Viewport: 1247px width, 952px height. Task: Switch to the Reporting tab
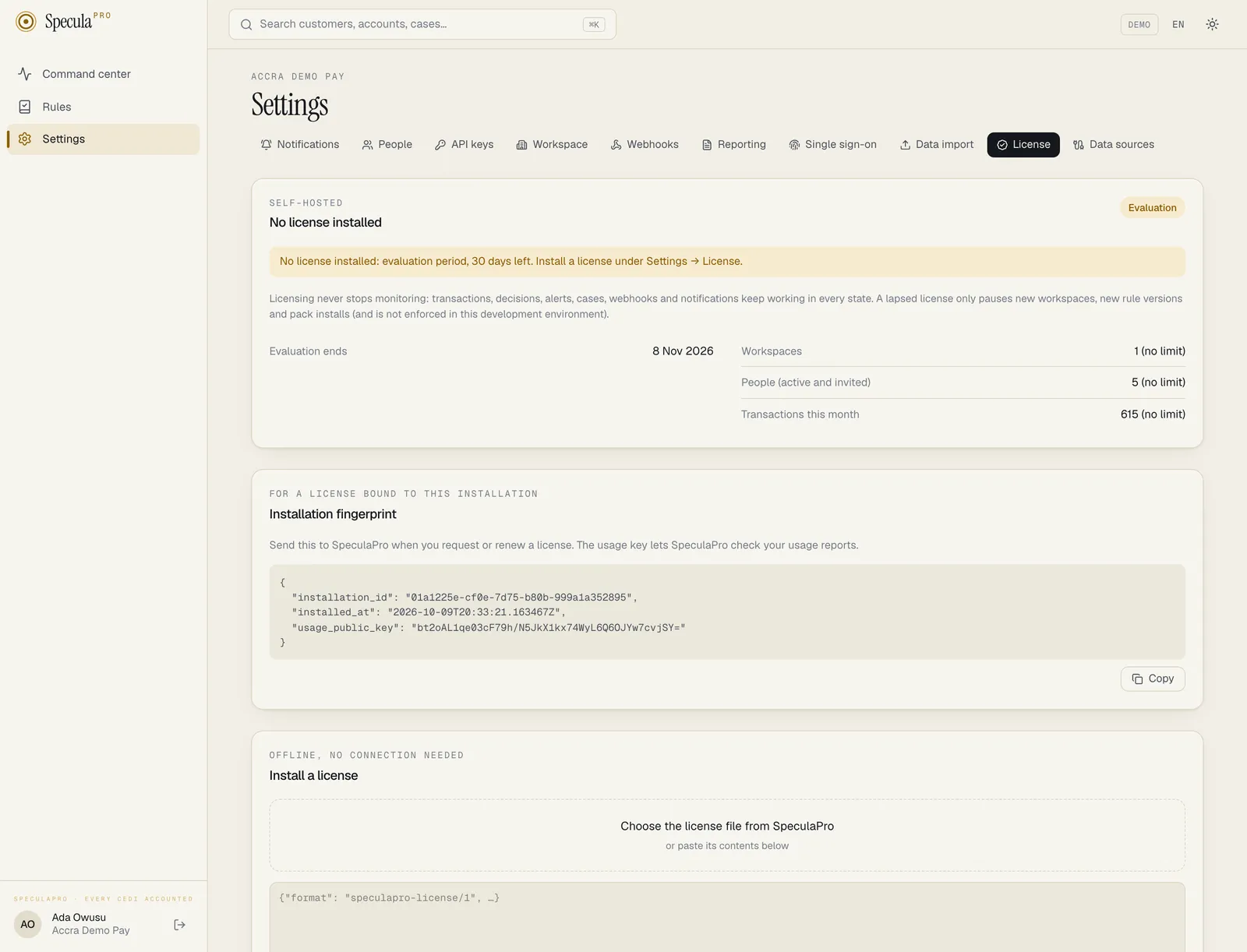tap(734, 145)
